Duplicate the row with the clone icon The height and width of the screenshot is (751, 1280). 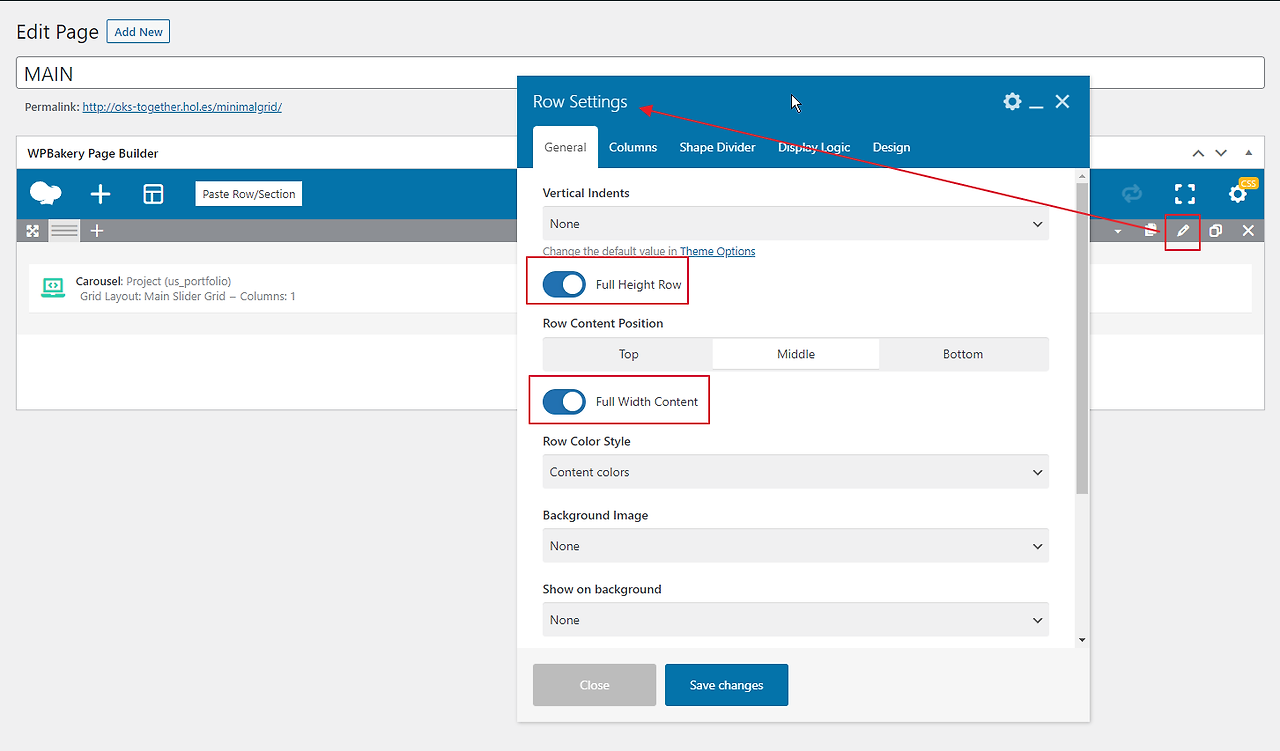(1215, 231)
